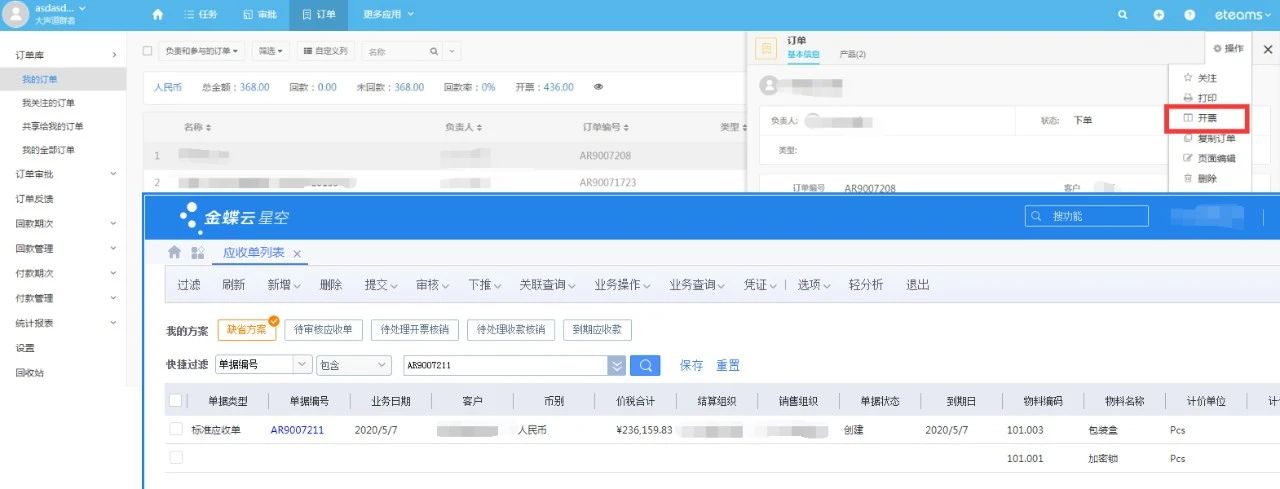Viewport: 1280px width, 489px height.
Task: Click 退出 in Kingdee toolbar
Action: pos(918,285)
